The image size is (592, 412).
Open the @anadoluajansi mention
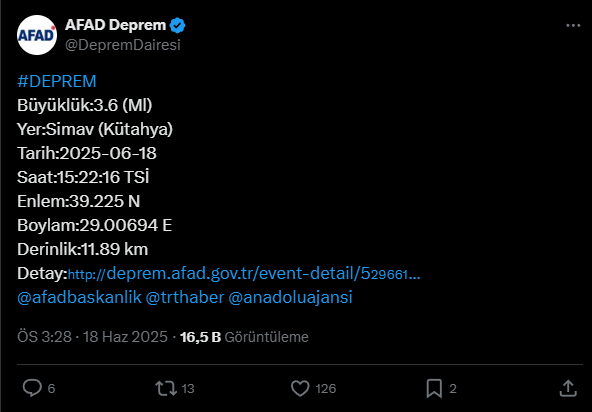click(x=290, y=297)
